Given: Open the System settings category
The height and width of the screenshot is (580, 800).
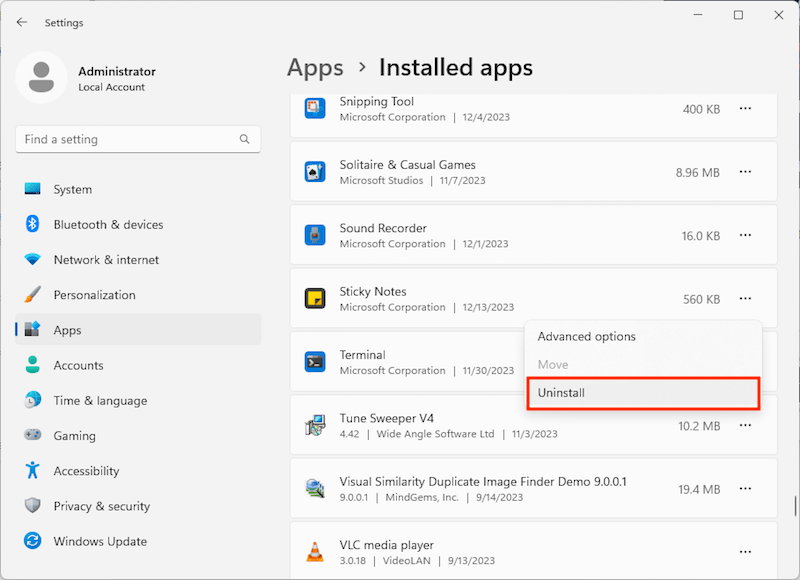Looking at the screenshot, I should tap(138, 189).
